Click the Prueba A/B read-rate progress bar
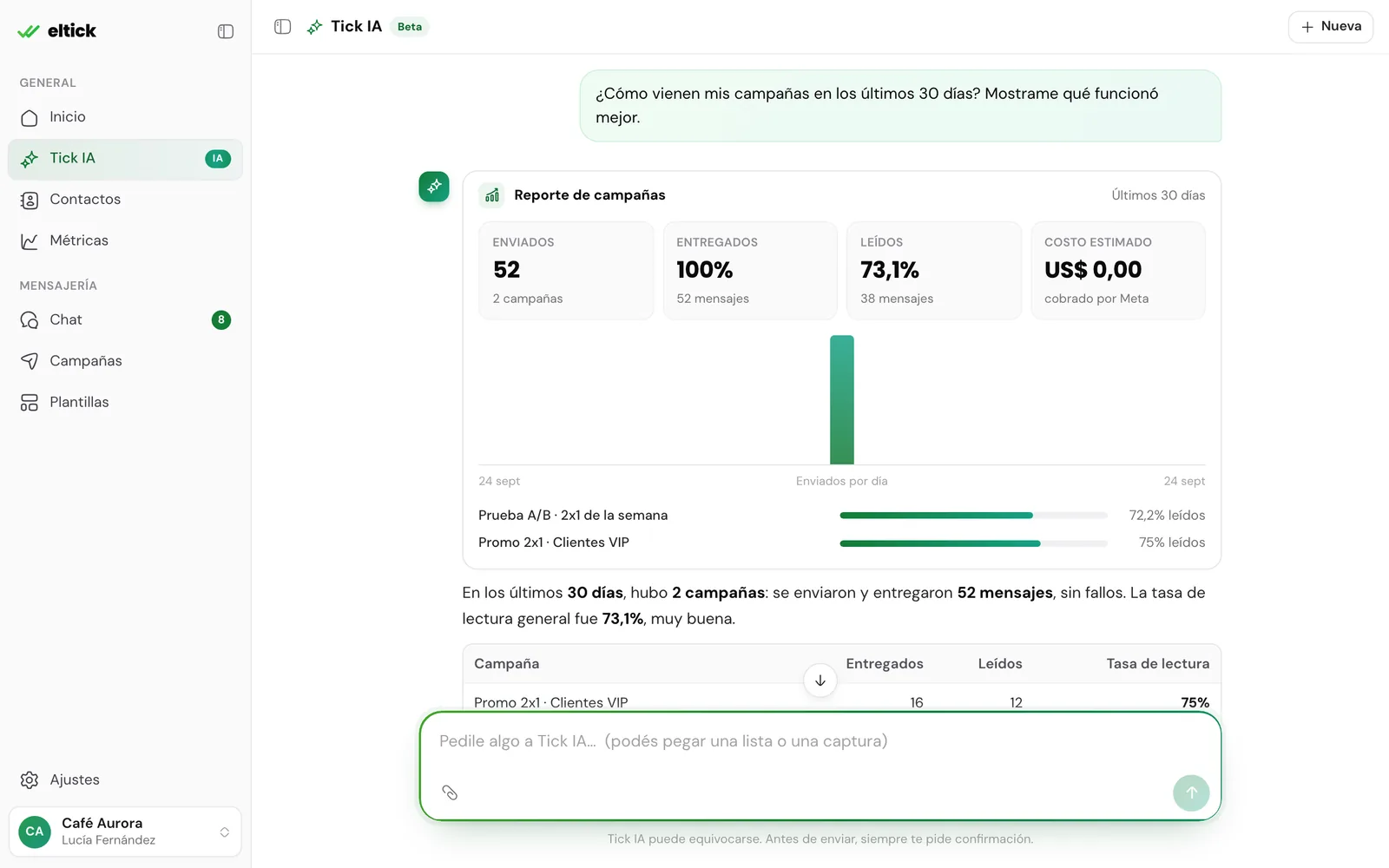 pyautogui.click(x=973, y=516)
